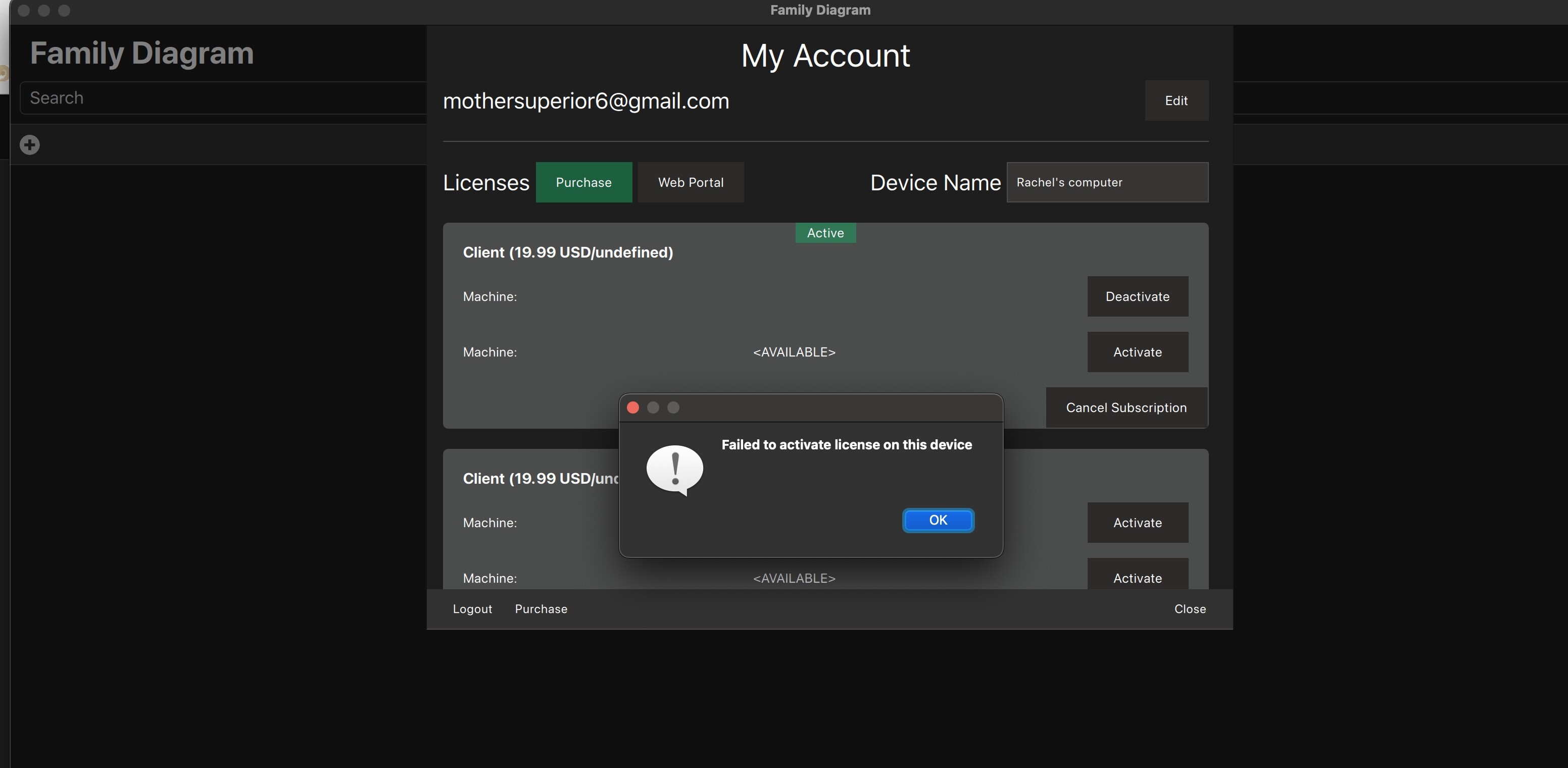Click the Client (19.99 USD/undefined) heading
This screenshot has width=1568, height=768.
pyautogui.click(x=567, y=252)
